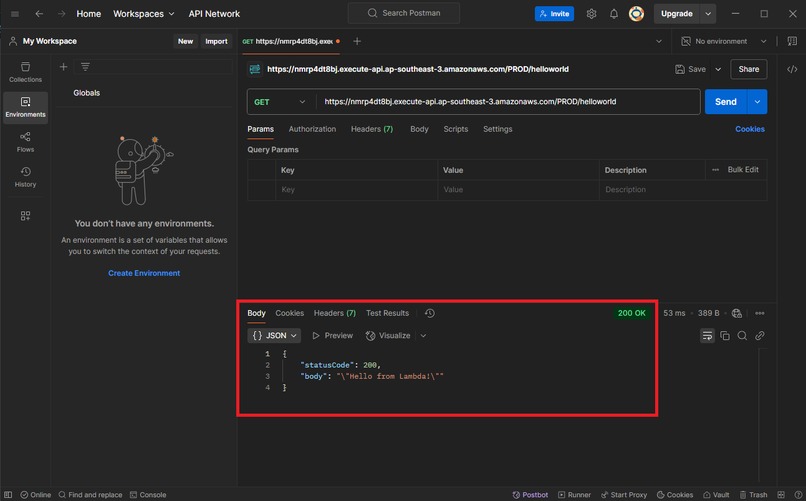Open Flows in the sidebar
The image size is (806, 501).
25,142
